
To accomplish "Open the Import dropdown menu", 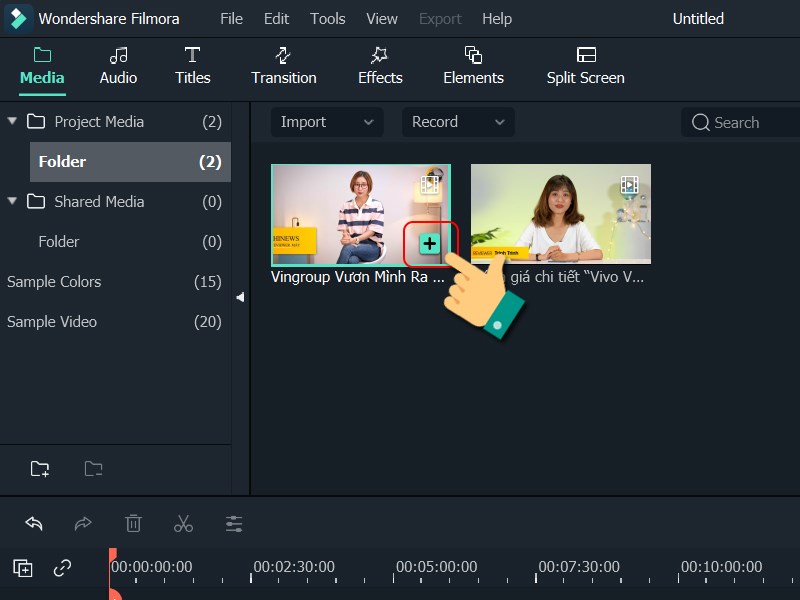I will [327, 122].
